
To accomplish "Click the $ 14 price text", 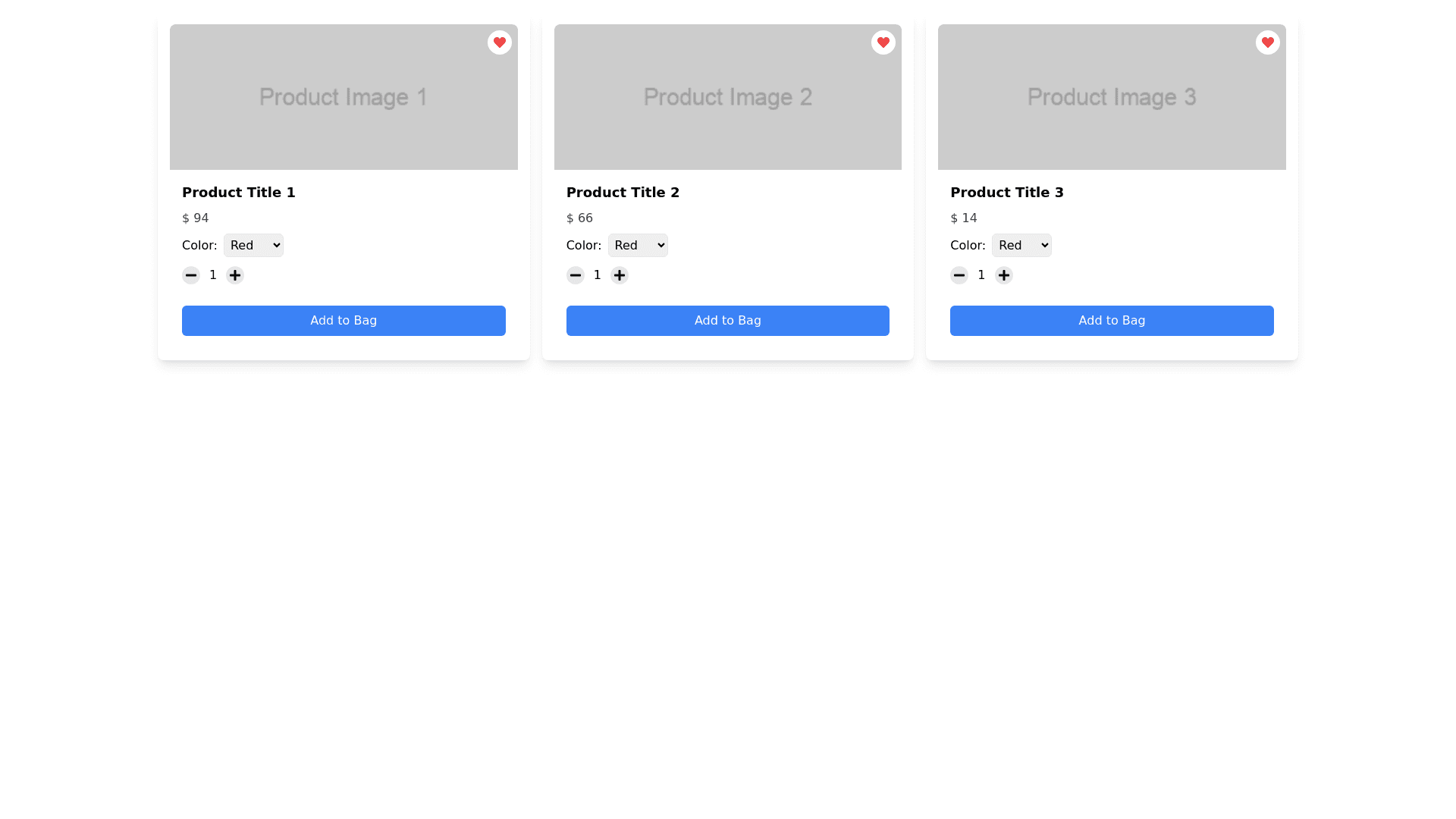I will click(963, 218).
